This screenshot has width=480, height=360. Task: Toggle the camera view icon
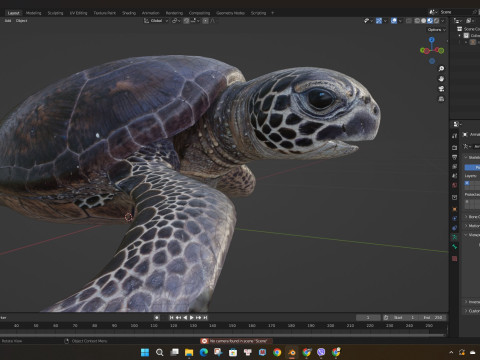[x=441, y=89]
